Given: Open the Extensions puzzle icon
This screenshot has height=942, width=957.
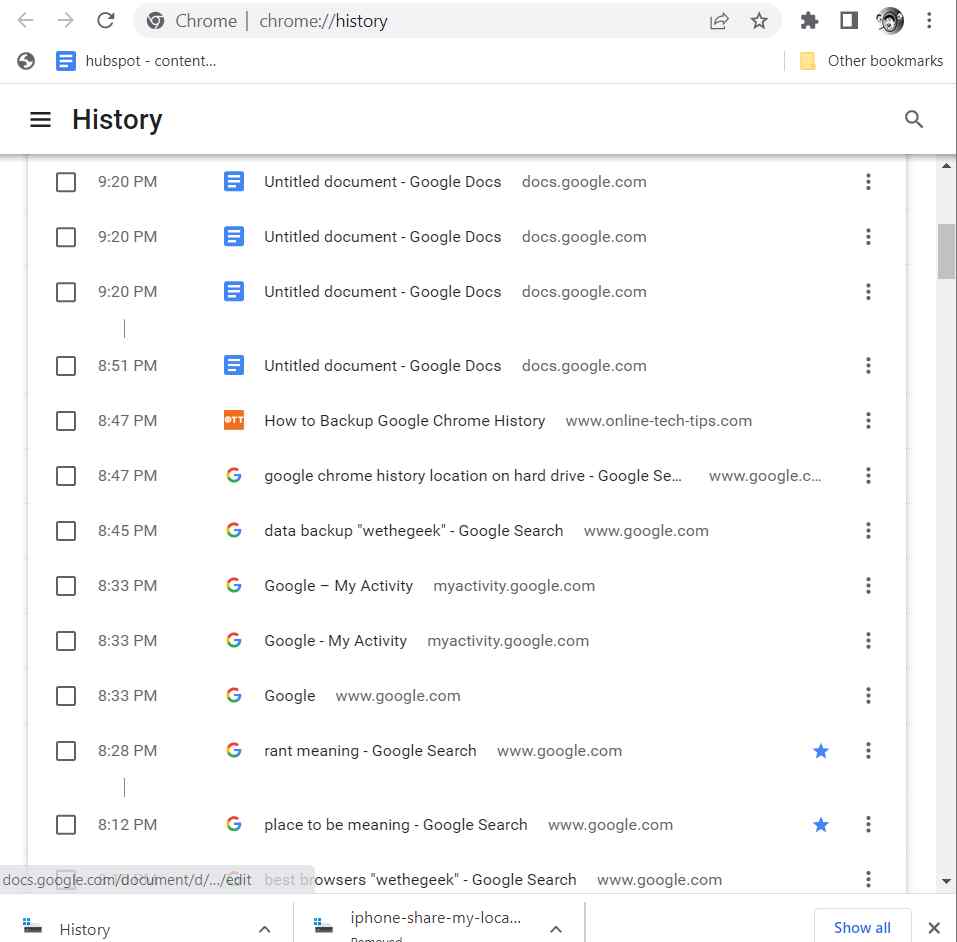Looking at the screenshot, I should click(809, 21).
